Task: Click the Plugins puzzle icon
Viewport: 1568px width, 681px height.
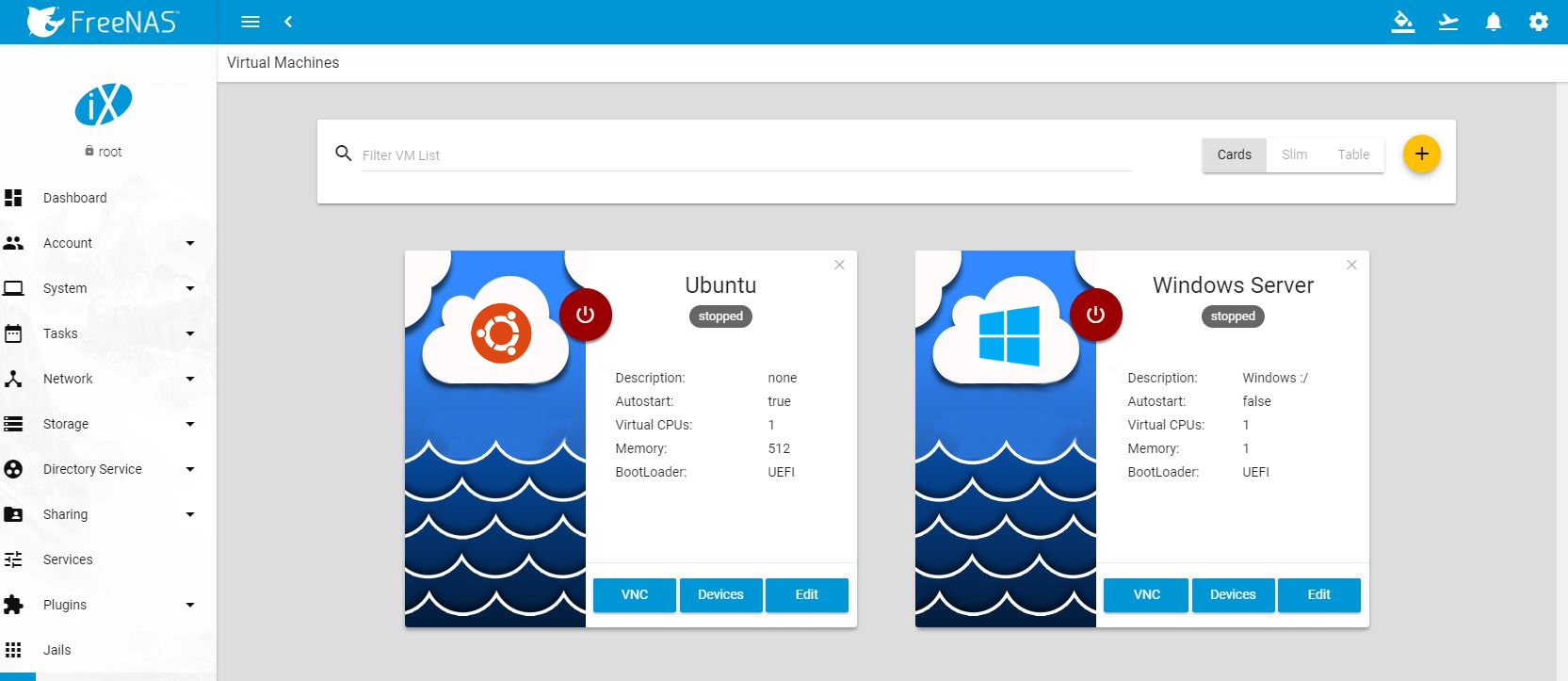Action: coord(13,605)
